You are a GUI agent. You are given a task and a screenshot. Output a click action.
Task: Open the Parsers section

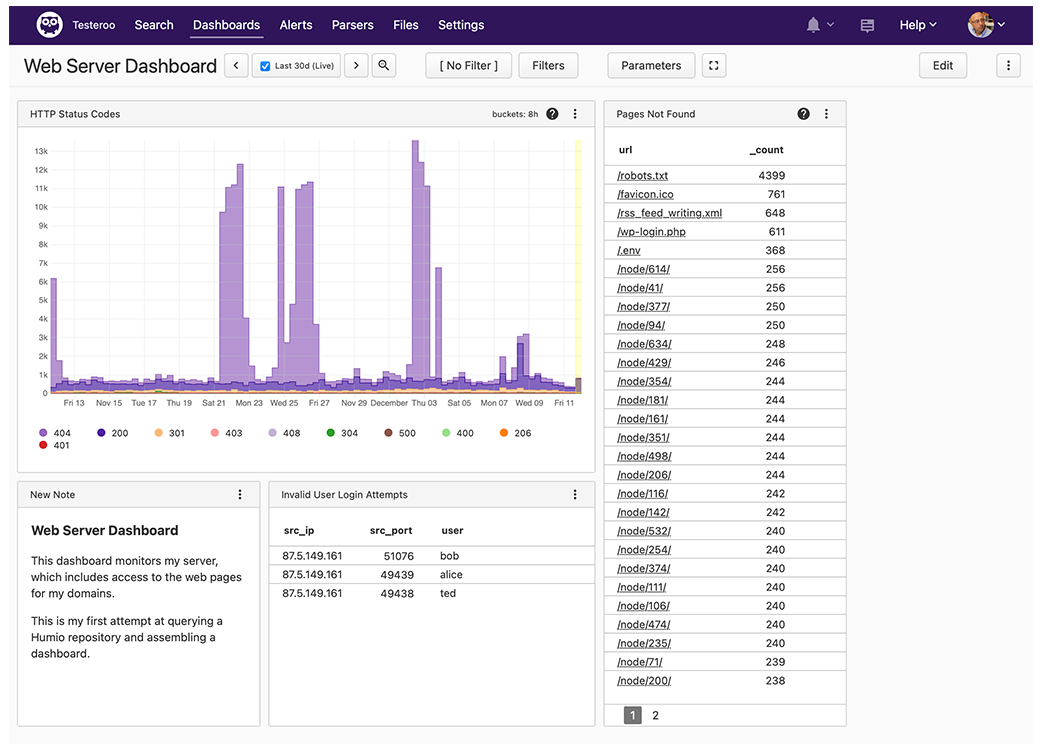click(353, 25)
